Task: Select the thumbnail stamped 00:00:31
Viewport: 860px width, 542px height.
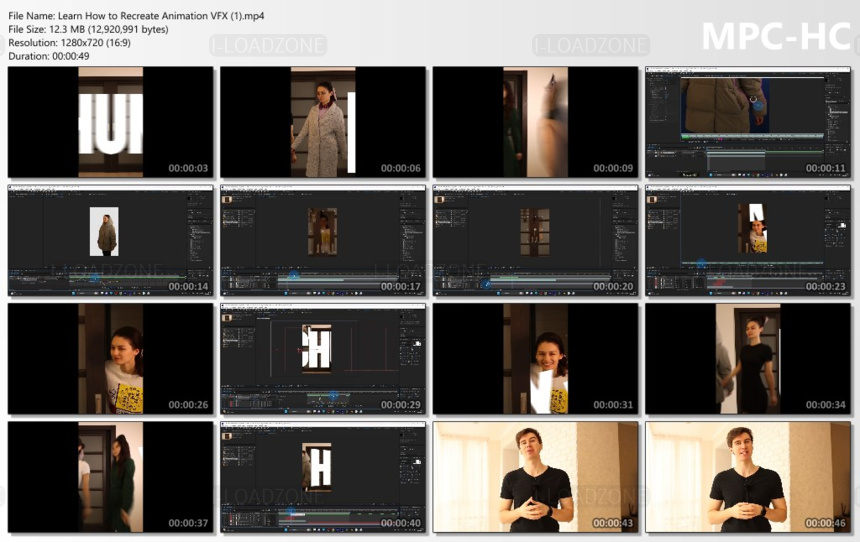Action: click(535, 359)
